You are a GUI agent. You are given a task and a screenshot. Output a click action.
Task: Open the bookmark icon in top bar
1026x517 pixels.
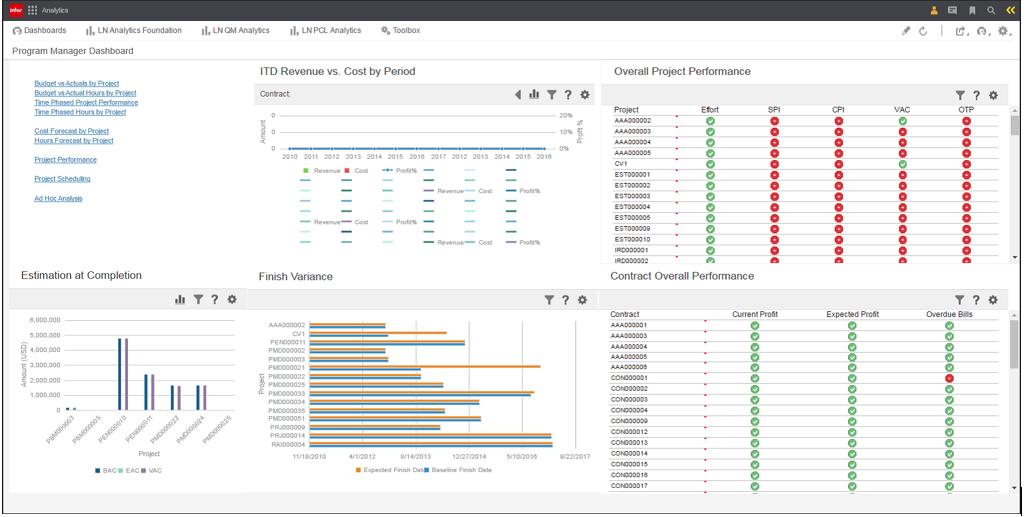coord(972,10)
